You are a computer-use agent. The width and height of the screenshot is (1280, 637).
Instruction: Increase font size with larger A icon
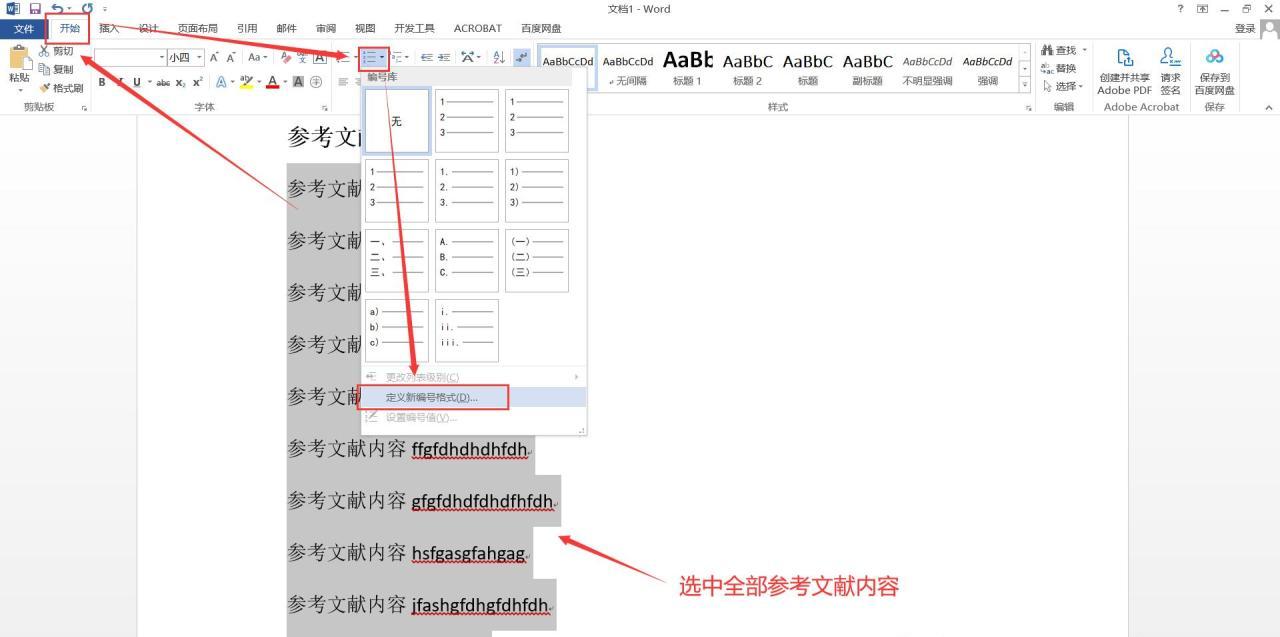pyautogui.click(x=214, y=58)
